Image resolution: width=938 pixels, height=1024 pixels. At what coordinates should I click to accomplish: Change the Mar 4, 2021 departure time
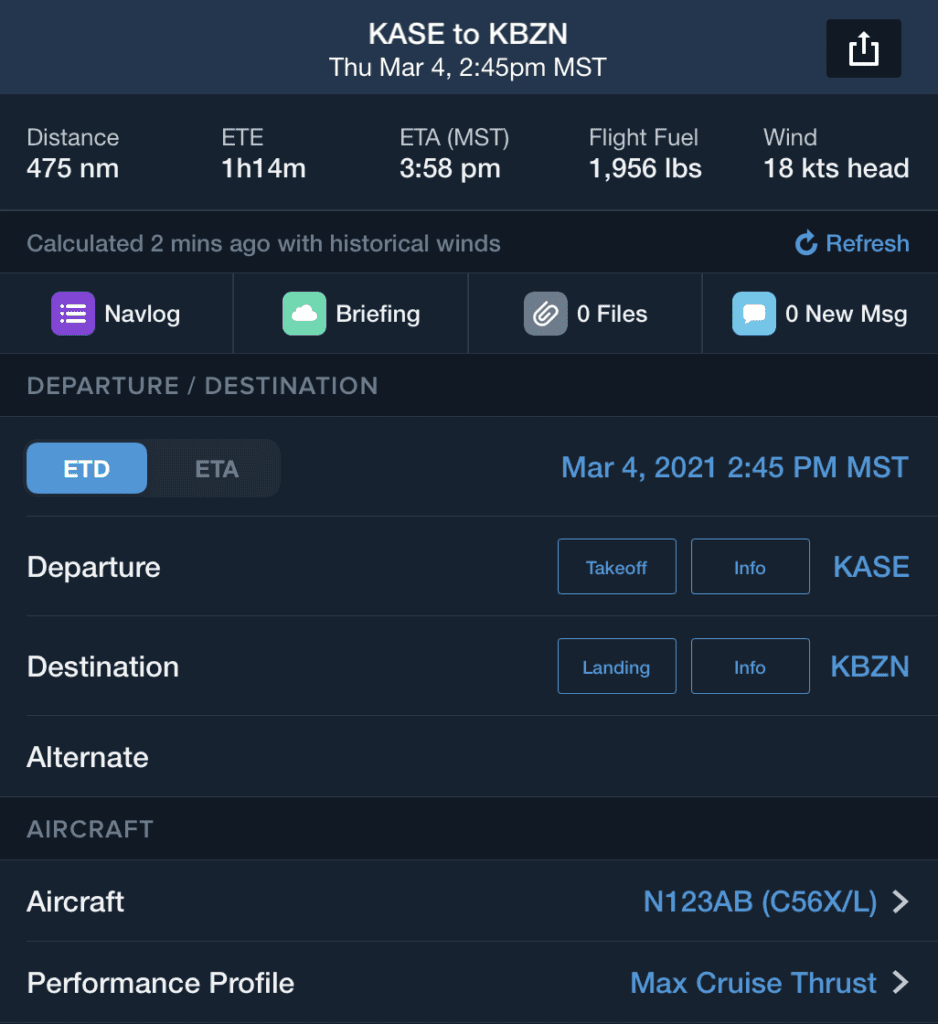734,468
